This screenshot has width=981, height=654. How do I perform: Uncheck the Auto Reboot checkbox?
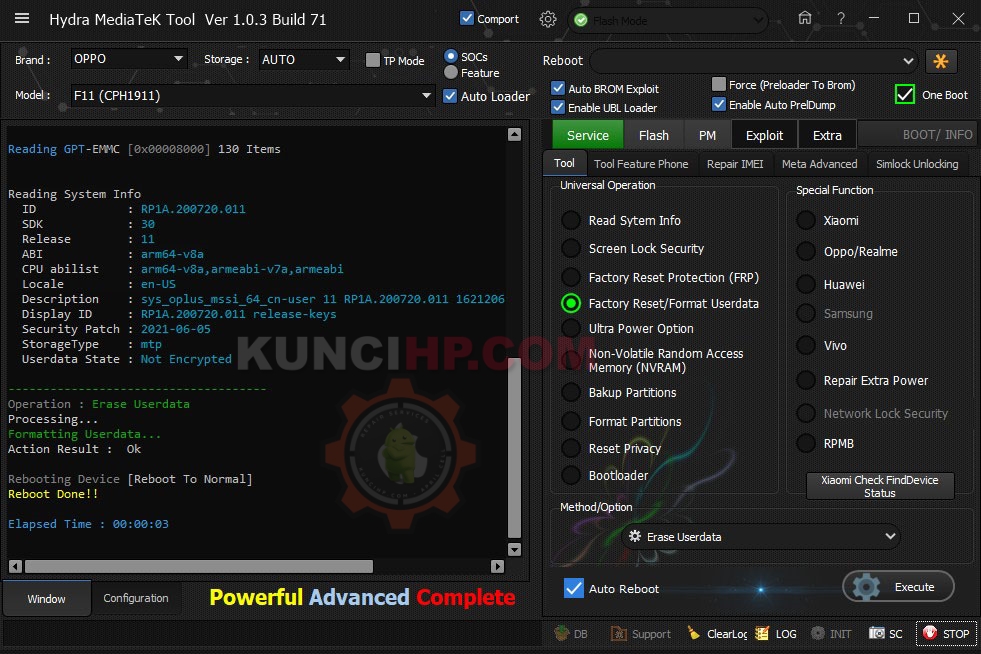click(574, 588)
